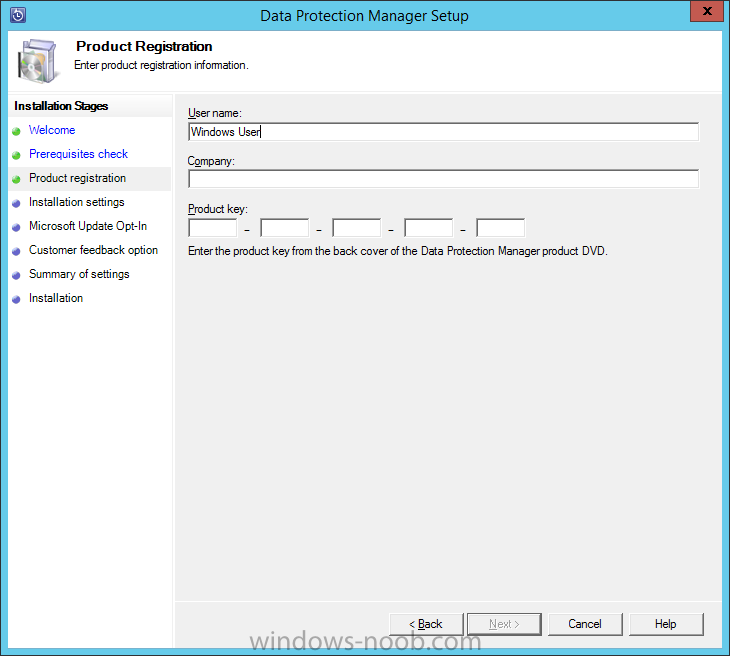Screen dimensions: 730x656
Task: Click the green bullet beside Welcome
Action: coord(16,131)
